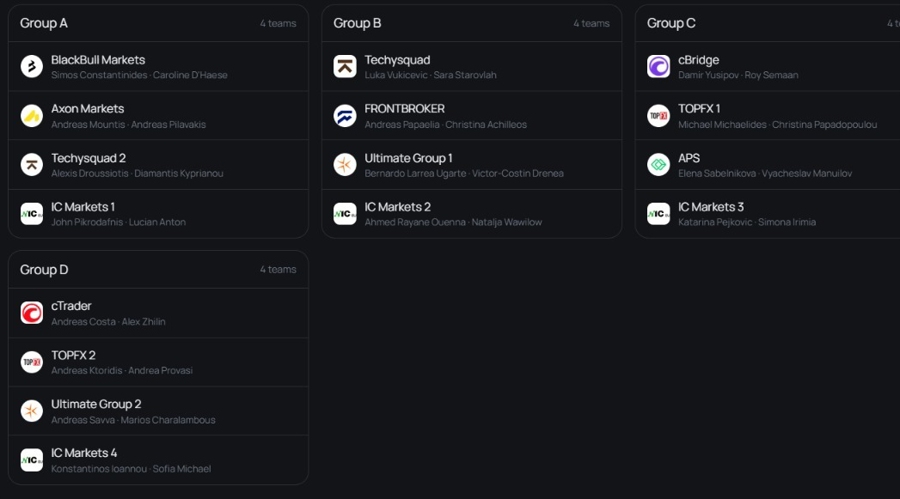Click players Simos Constantinides · Caroline D'Haese

[139, 75]
